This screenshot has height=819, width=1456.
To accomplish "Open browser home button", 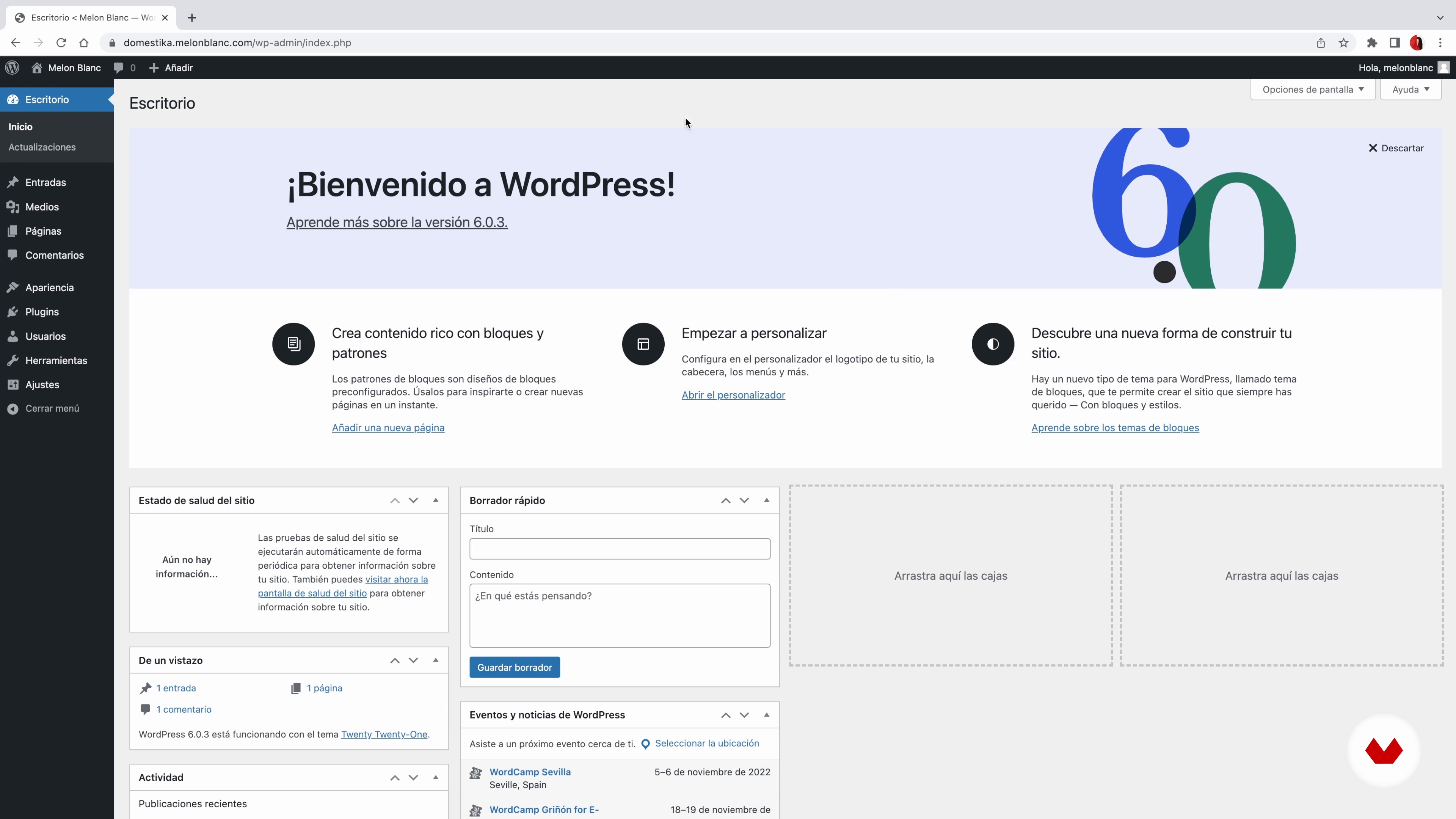I will [x=84, y=43].
